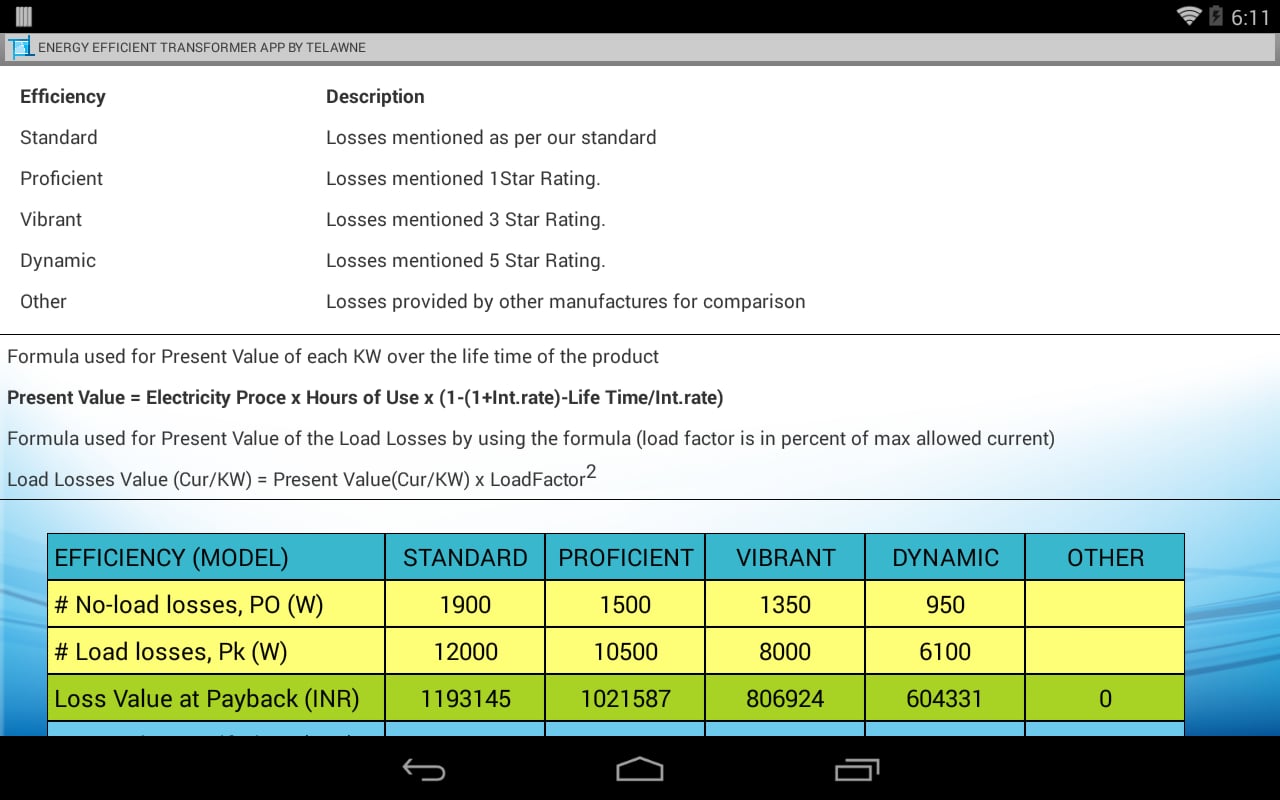Image resolution: width=1280 pixels, height=800 pixels.
Task: Select the 'Standard' efficiency row label
Action: tap(59, 137)
